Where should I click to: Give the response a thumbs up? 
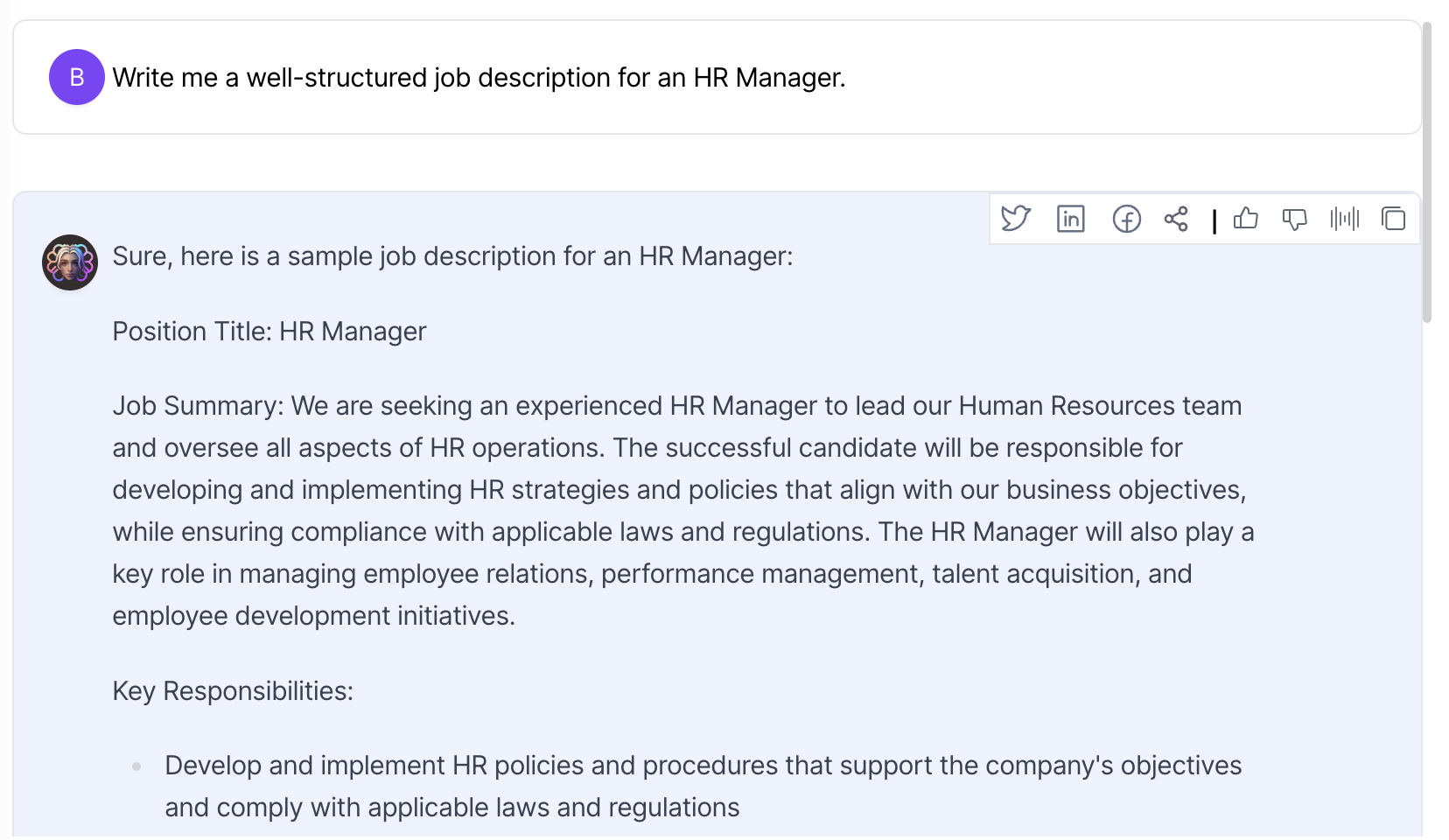tap(1245, 218)
